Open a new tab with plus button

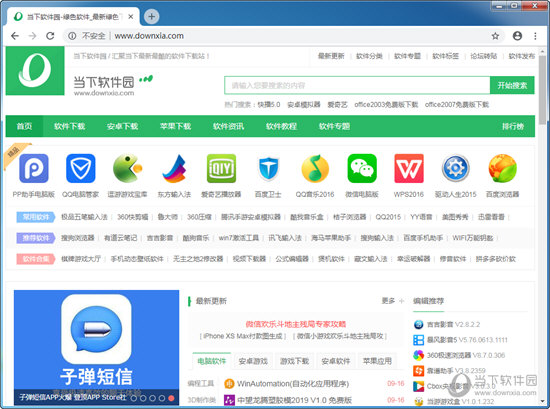click(x=152, y=16)
